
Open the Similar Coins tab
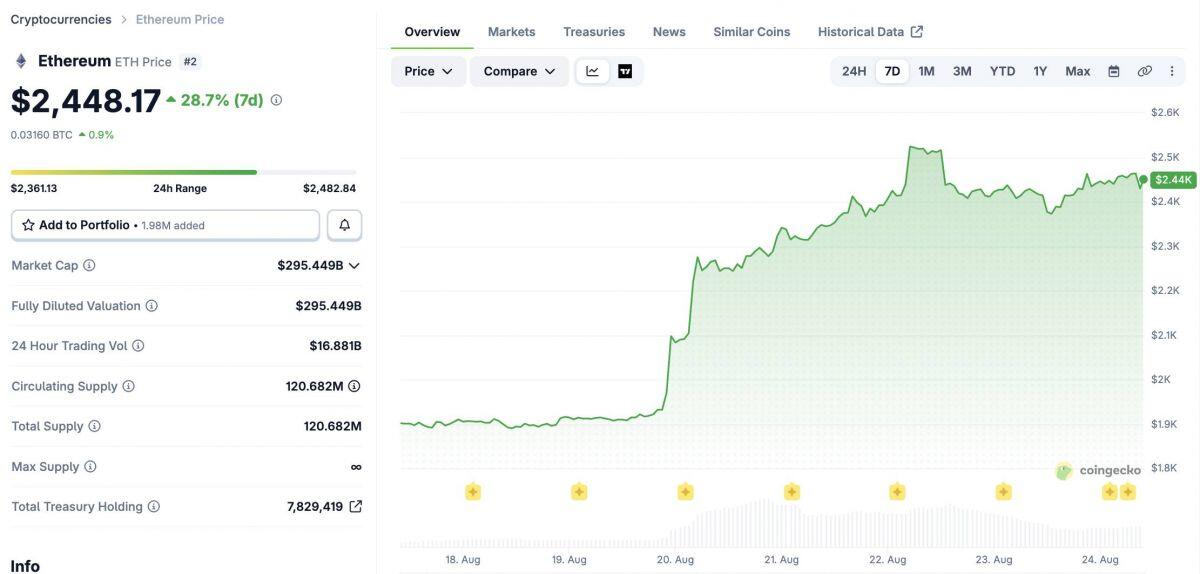[x=751, y=32]
